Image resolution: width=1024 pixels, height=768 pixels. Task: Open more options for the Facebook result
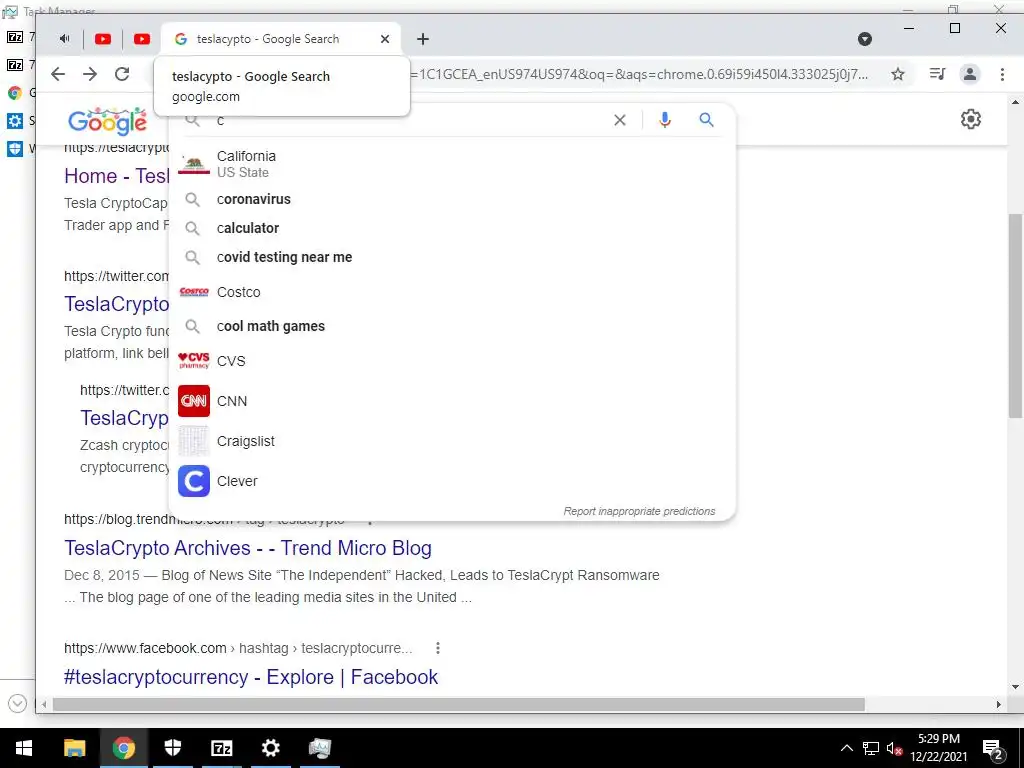tap(438, 648)
